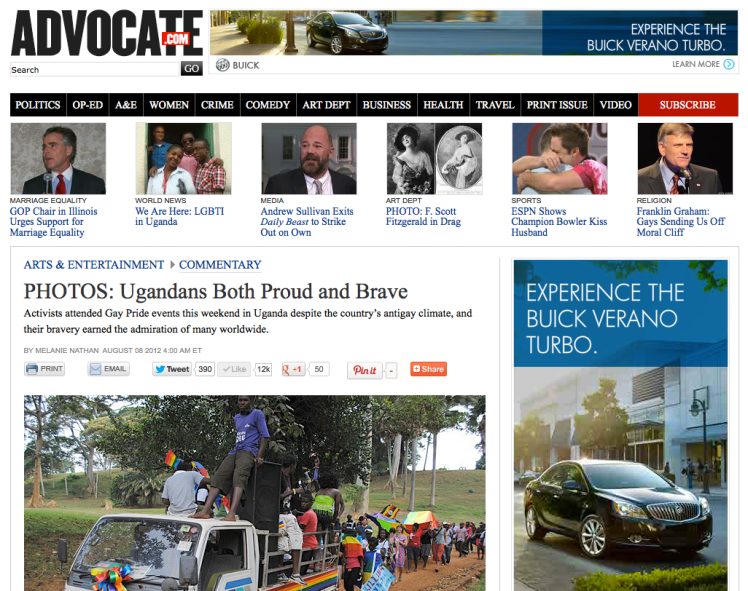Image resolution: width=748 pixels, height=591 pixels.
Task: Click the Email envelope button
Action: tap(108, 369)
